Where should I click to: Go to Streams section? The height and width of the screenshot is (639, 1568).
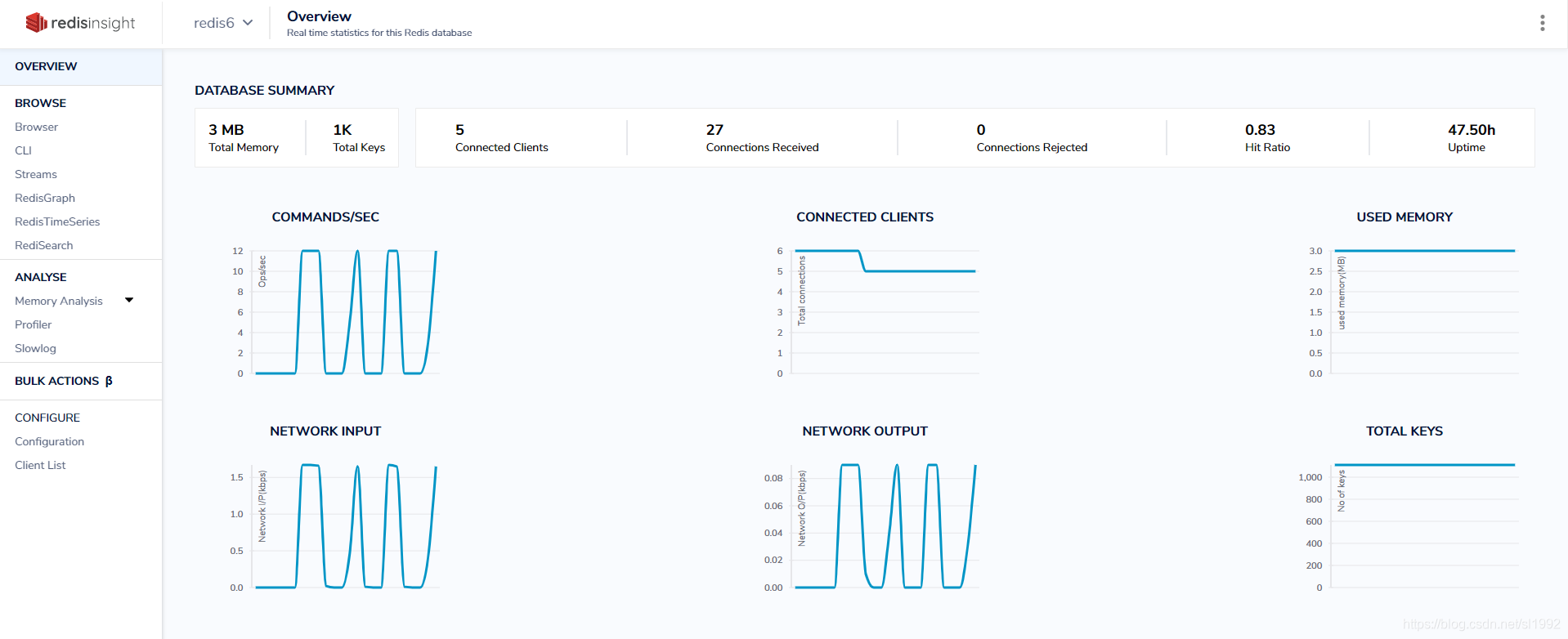36,174
